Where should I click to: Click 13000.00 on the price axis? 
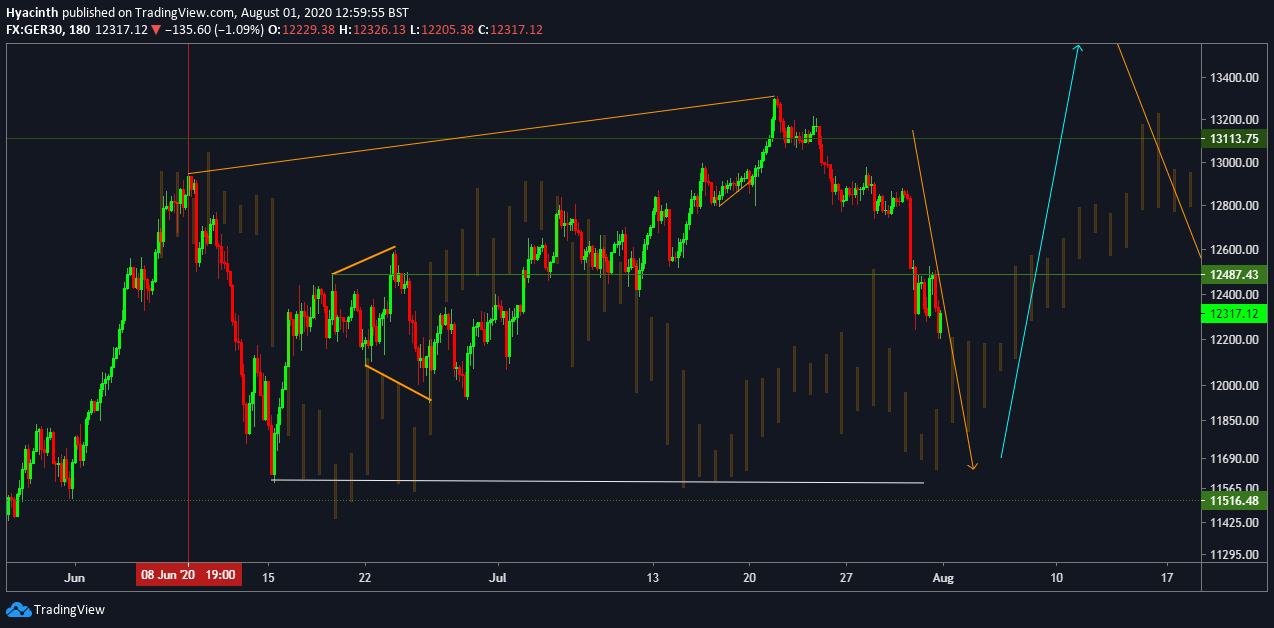(1233, 163)
